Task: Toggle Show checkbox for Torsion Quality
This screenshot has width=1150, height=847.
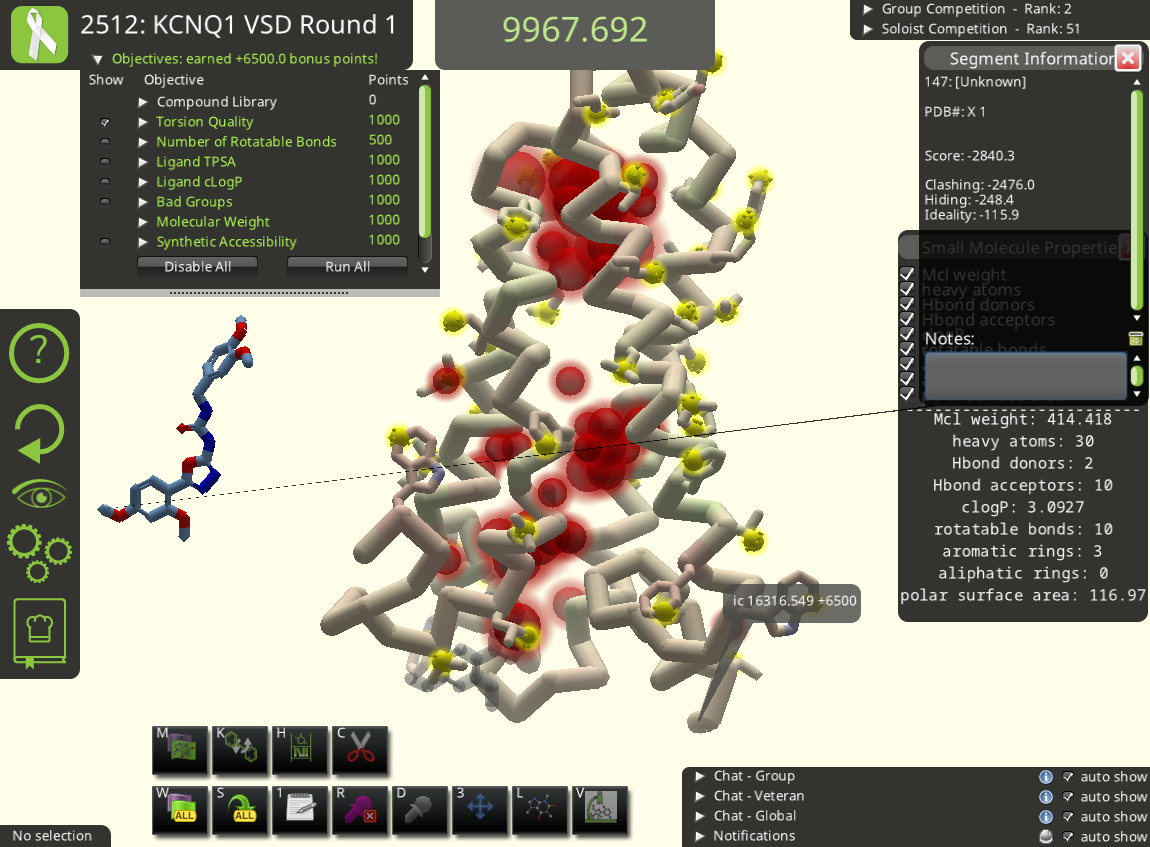Action: coord(105,122)
